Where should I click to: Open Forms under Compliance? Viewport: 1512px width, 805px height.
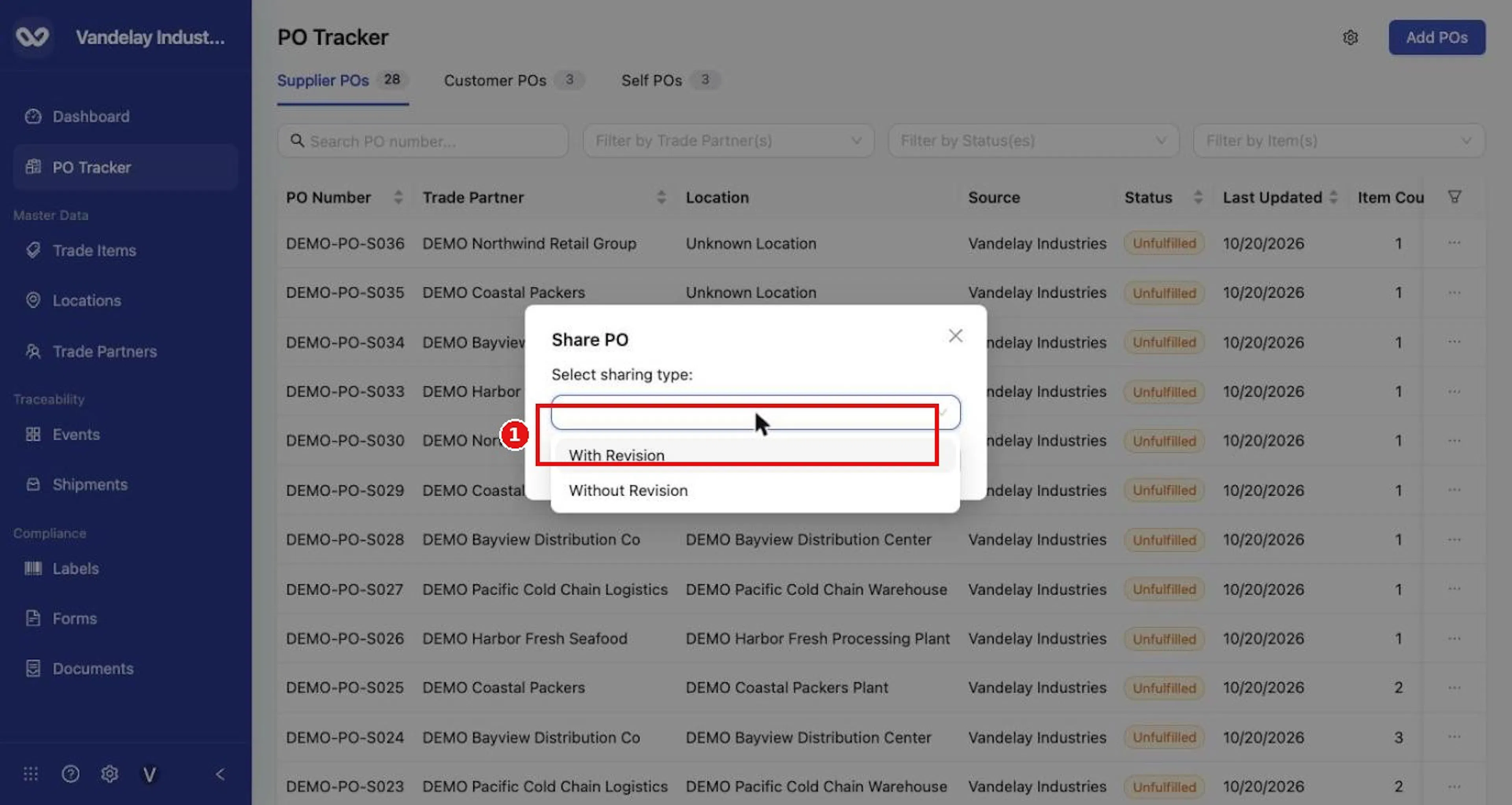(74, 618)
